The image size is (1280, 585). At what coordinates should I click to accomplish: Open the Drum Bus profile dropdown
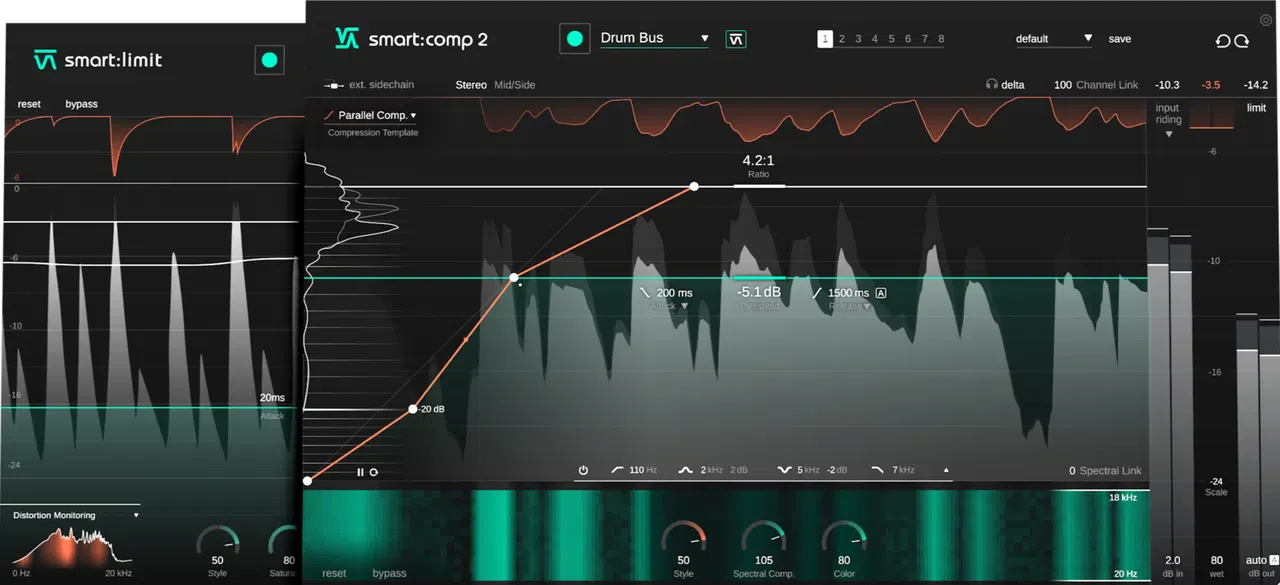(654, 39)
